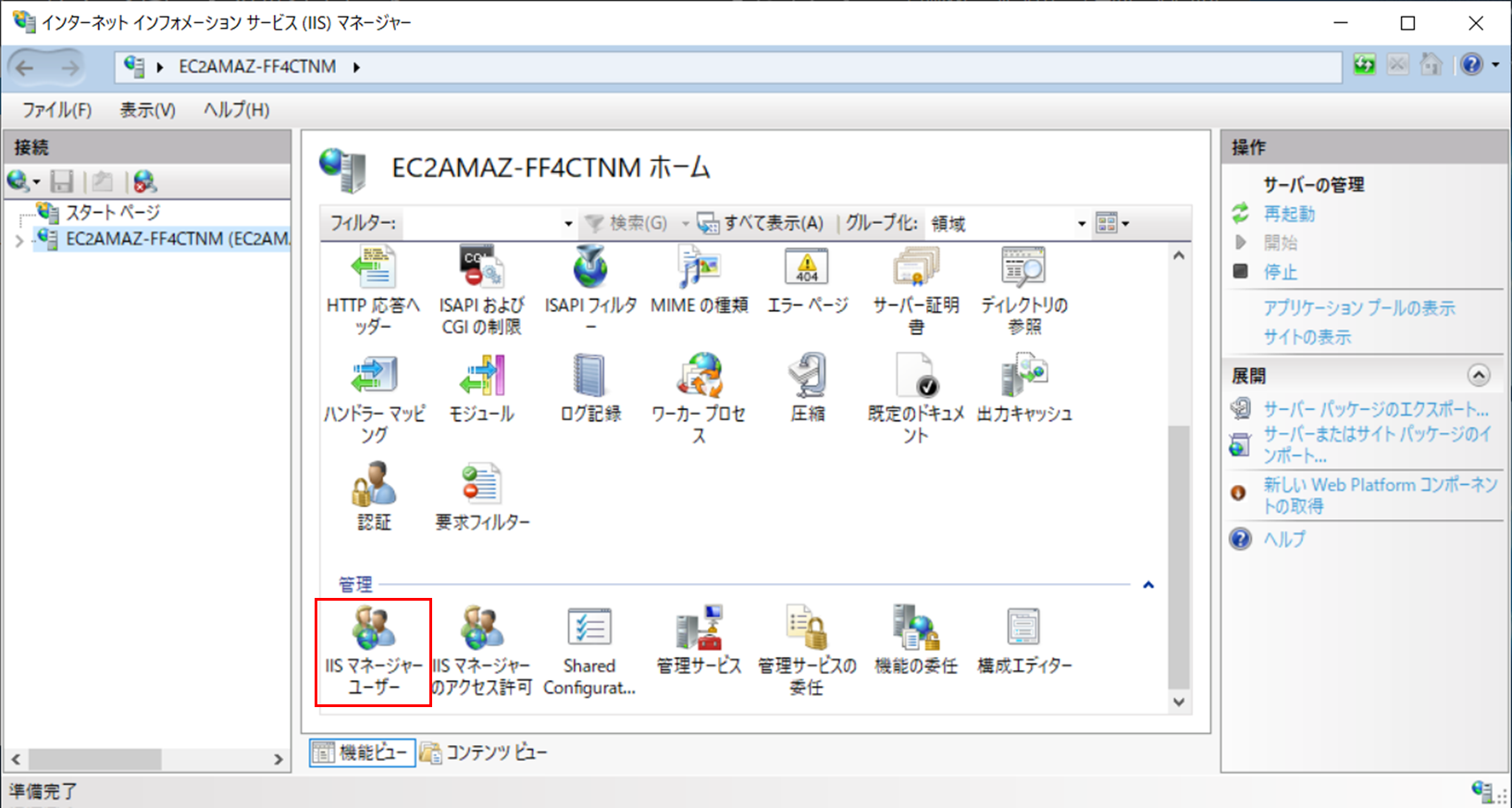The image size is (1512, 808).
Task: Open the ログ記録 feature
Action: [590, 390]
